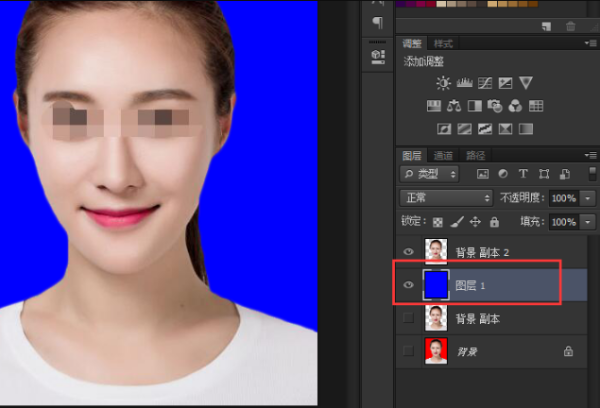
Task: Filter layers by adjustment layers
Action: [503, 174]
